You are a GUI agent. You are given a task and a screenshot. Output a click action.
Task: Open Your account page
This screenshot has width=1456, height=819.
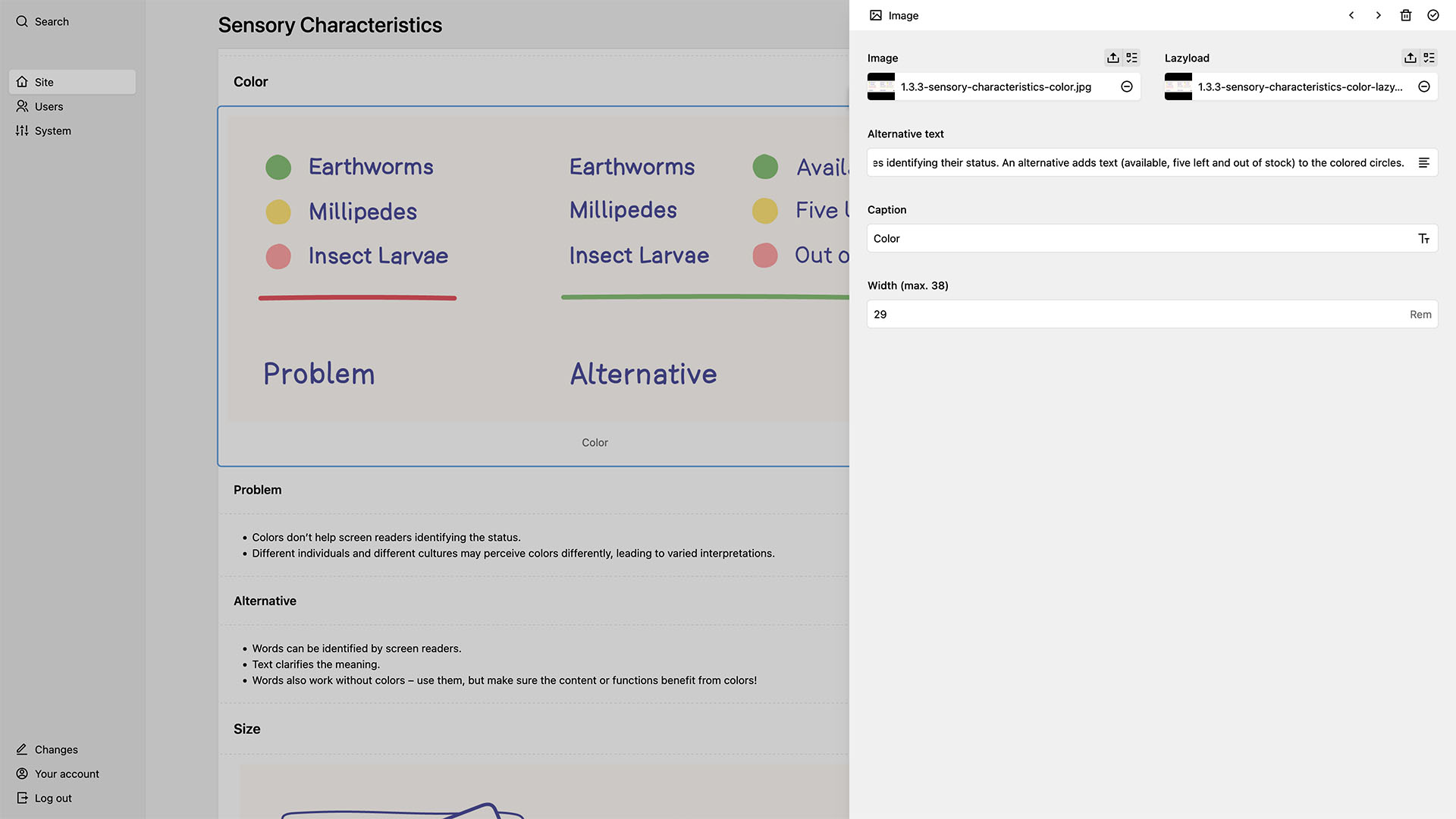tap(66, 773)
